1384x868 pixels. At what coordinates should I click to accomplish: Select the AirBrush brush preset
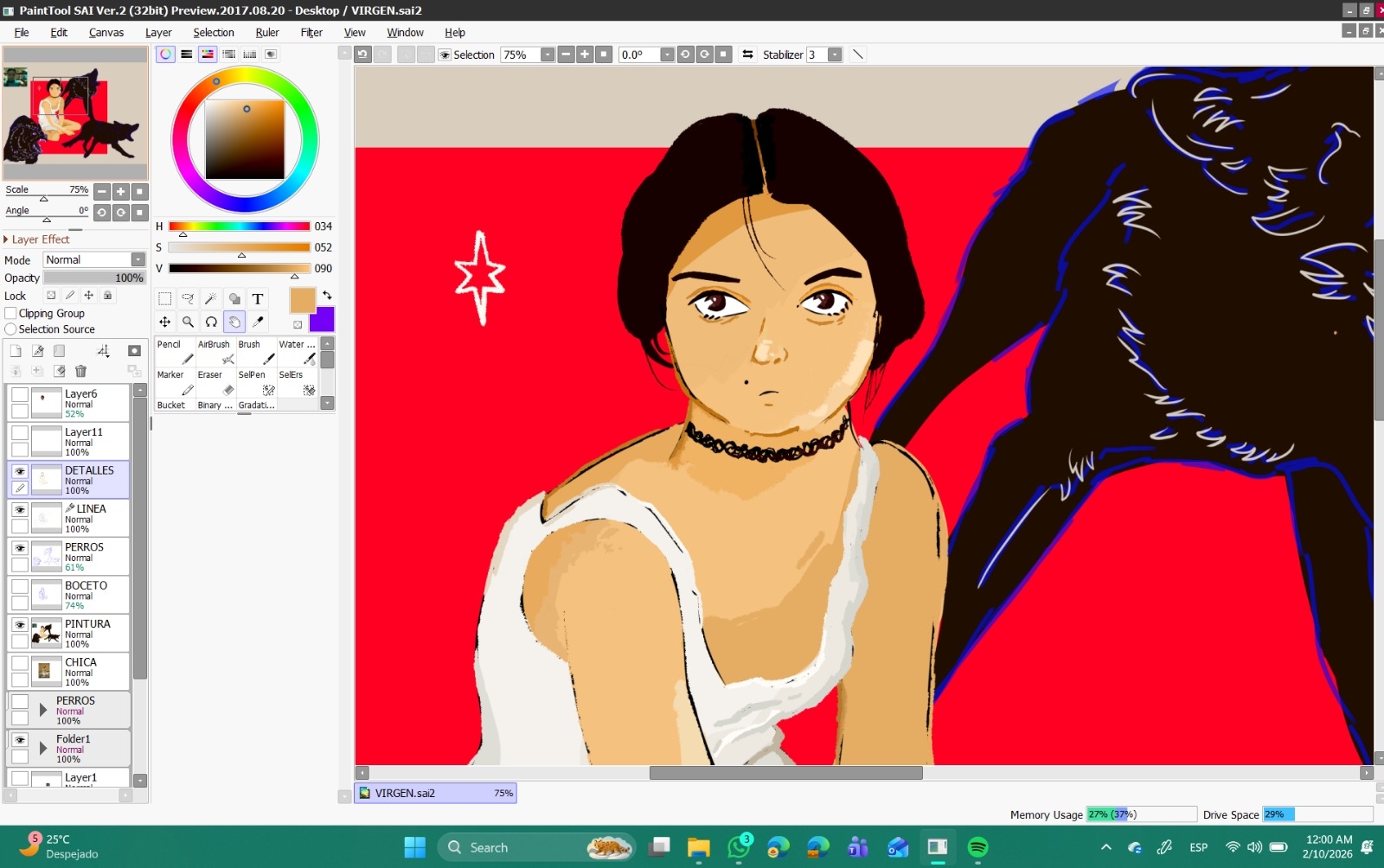tap(216, 353)
